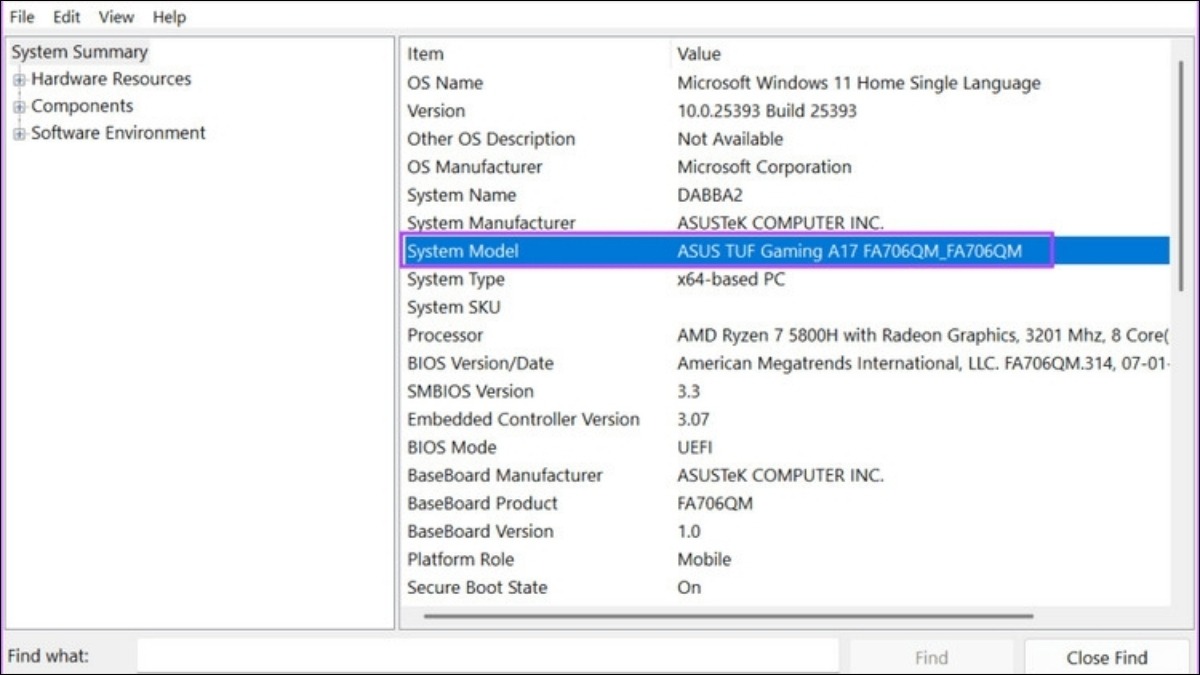Click the Close Find button
1200x675 pixels.
(1107, 657)
